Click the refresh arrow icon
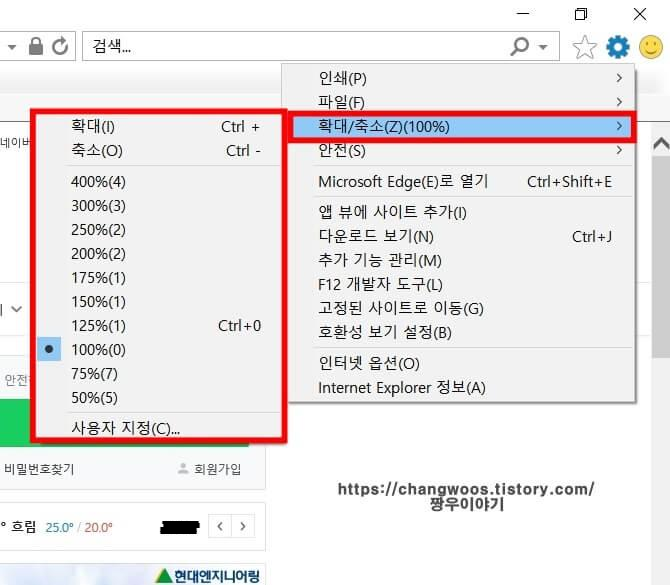The height and width of the screenshot is (585, 670). click(60, 46)
